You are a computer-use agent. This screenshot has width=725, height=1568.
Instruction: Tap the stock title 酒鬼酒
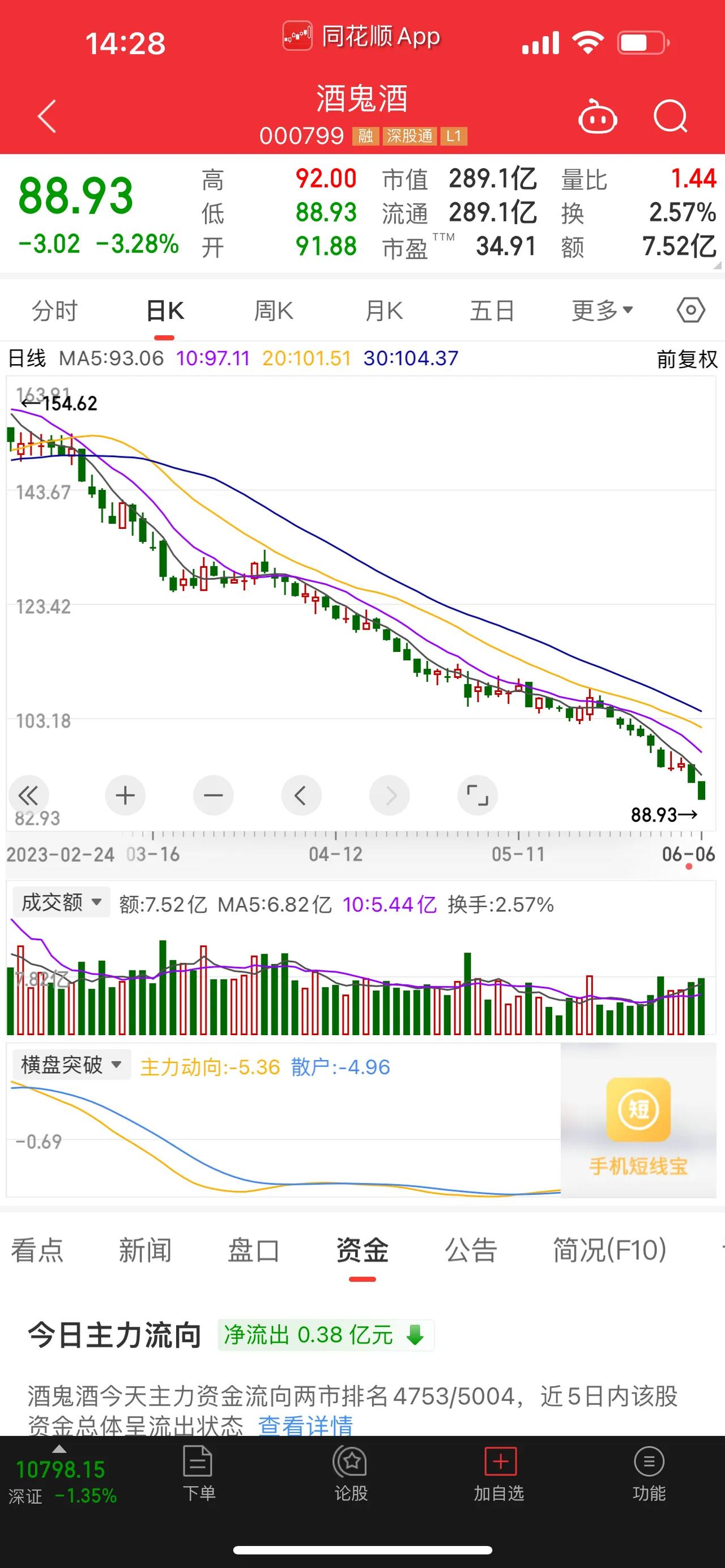point(361,99)
